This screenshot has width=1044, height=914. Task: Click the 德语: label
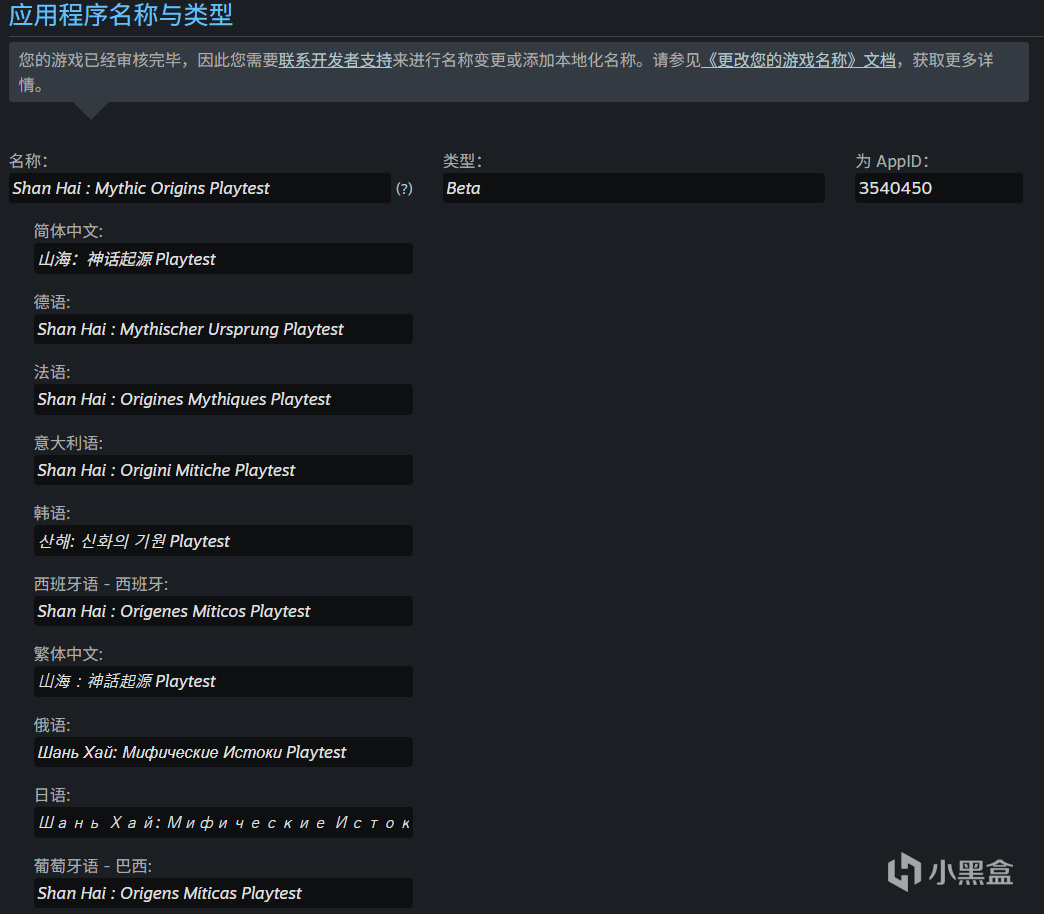click(x=52, y=302)
